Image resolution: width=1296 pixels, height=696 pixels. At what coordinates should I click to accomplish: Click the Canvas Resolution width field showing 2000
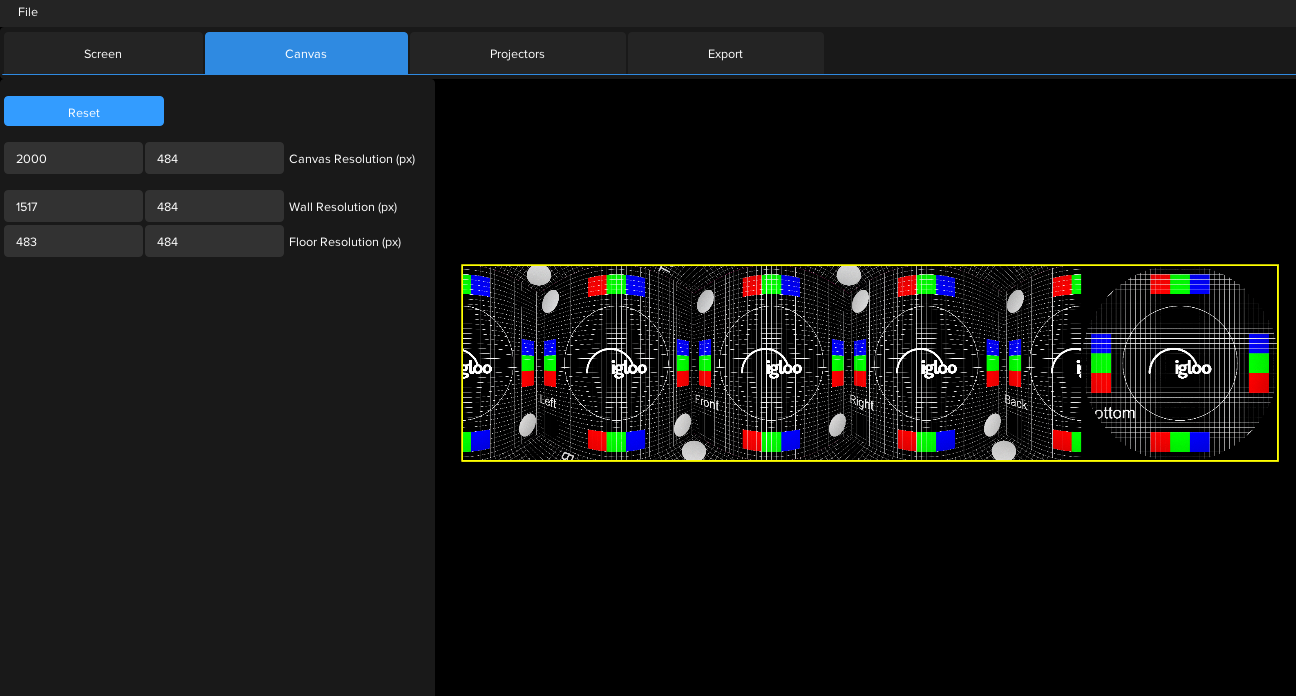pos(73,158)
